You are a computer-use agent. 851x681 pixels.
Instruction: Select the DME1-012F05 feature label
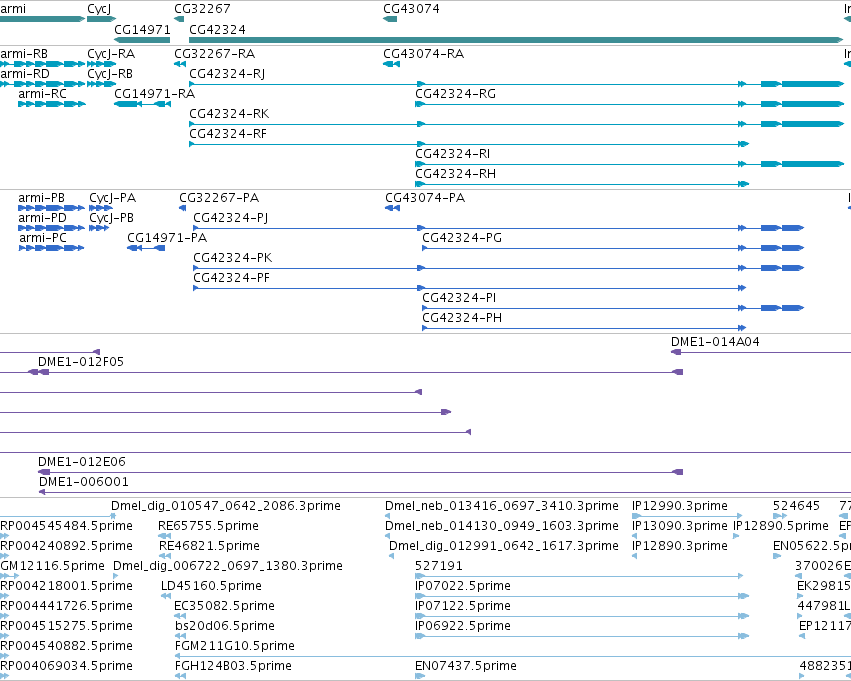81,362
